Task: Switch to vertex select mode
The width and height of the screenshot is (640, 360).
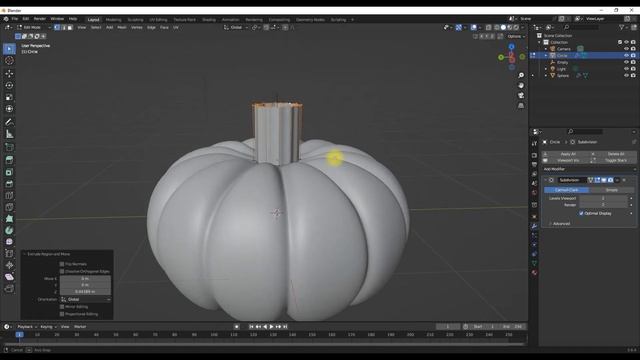Action: 57,27
